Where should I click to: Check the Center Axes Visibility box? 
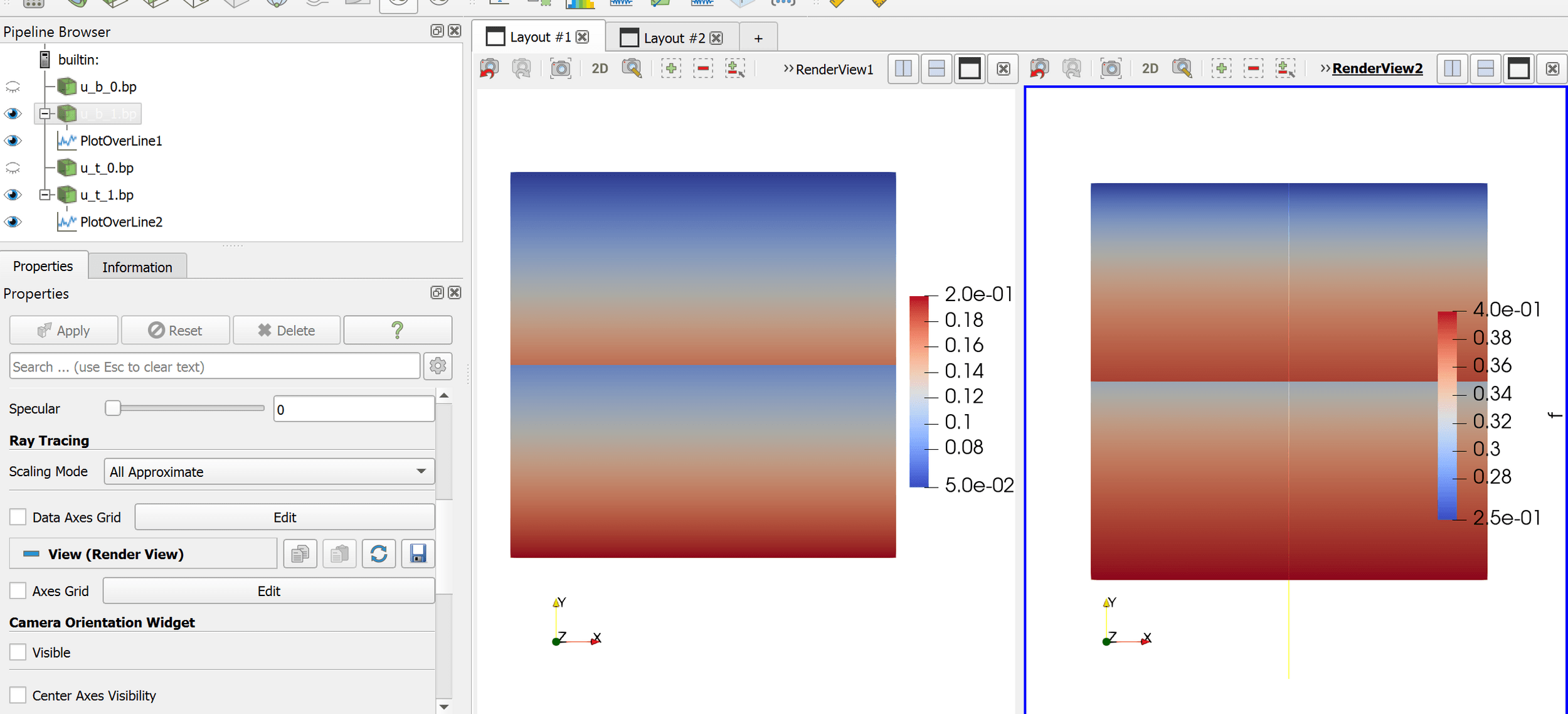click(18, 695)
